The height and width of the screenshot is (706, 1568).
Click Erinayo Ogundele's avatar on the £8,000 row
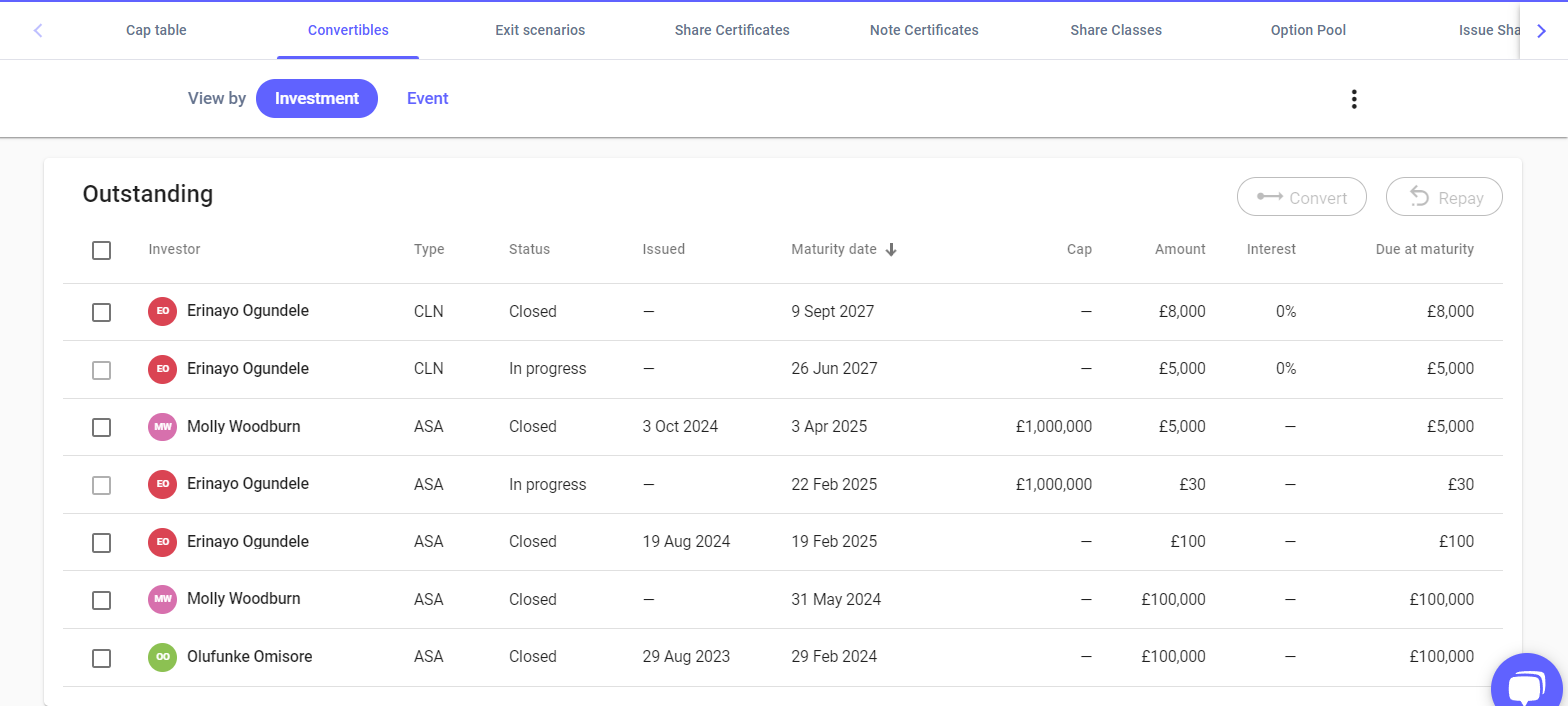click(x=162, y=311)
